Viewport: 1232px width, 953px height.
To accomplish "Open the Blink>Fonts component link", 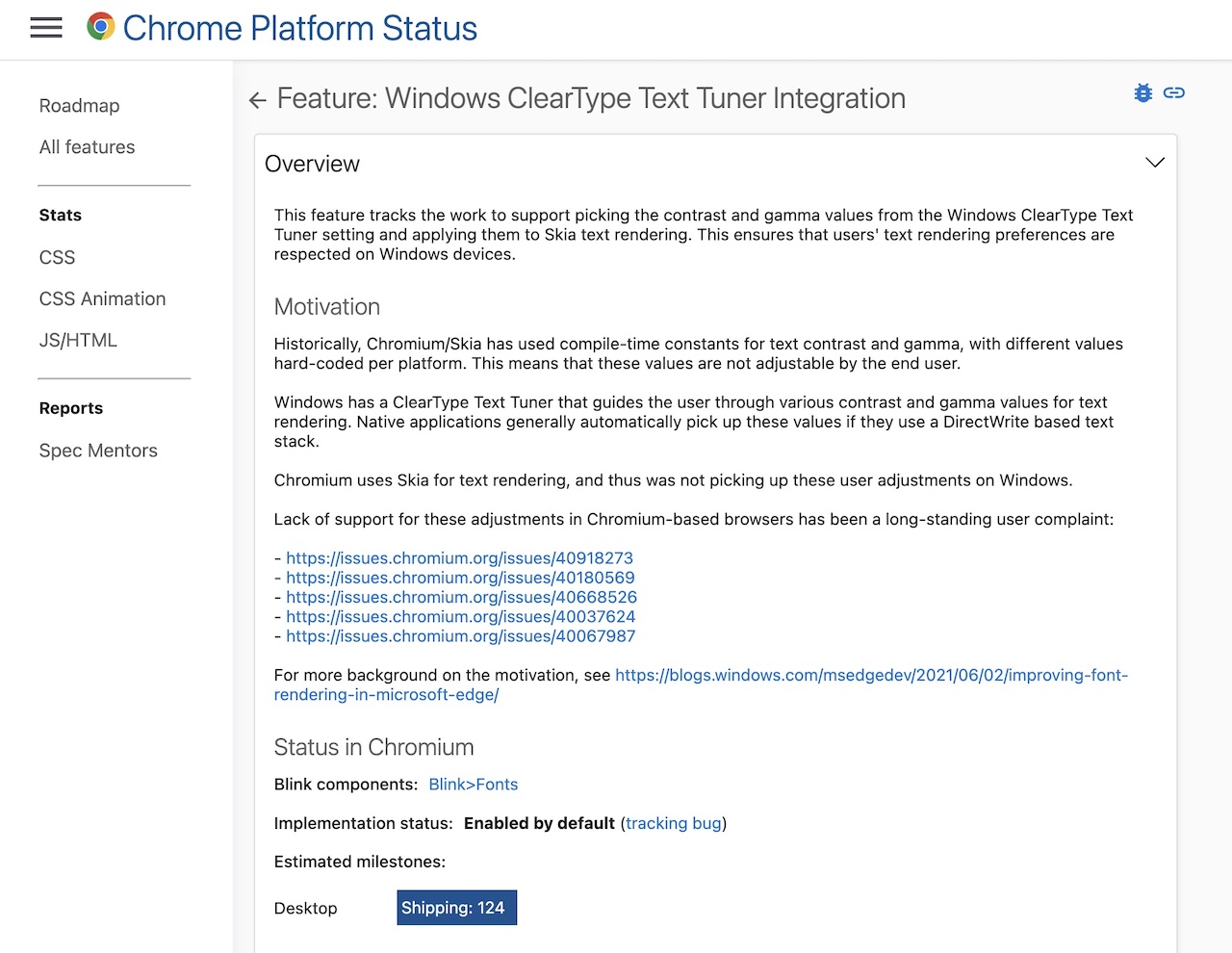I will [474, 785].
